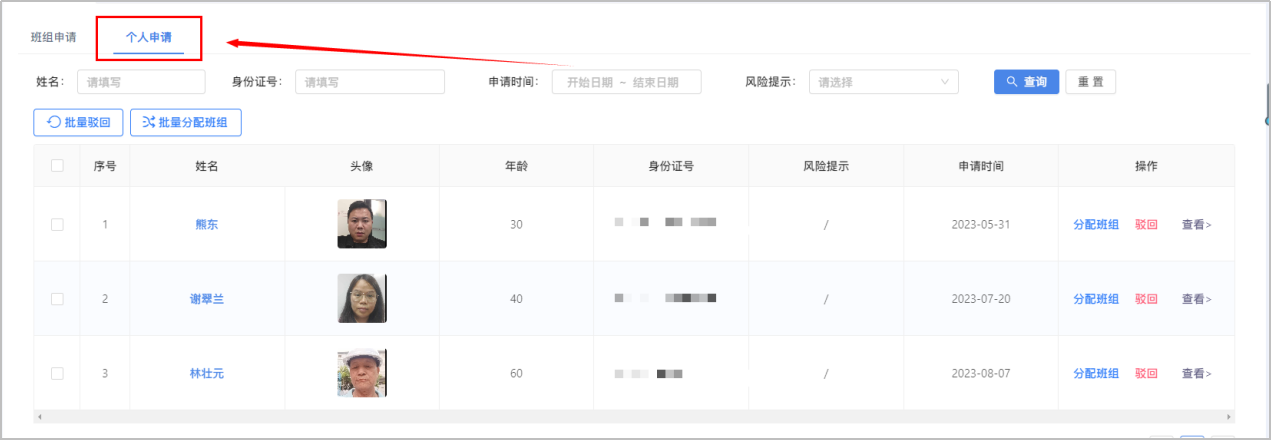Click the magnifier icon on 查询 button
Image resolution: width=1272 pixels, height=442 pixels.
click(x=1012, y=82)
